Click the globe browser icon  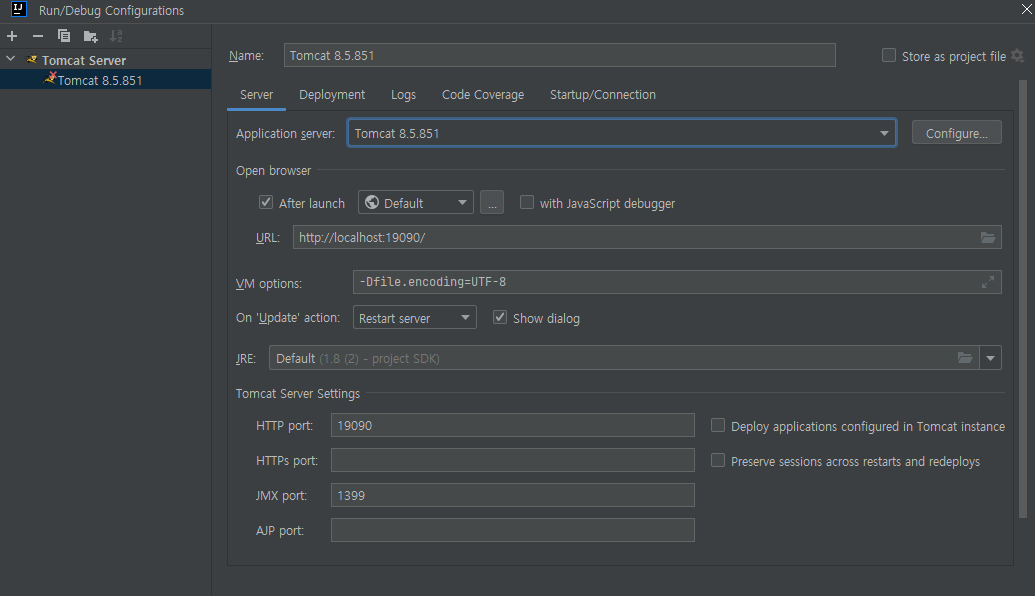[372, 203]
